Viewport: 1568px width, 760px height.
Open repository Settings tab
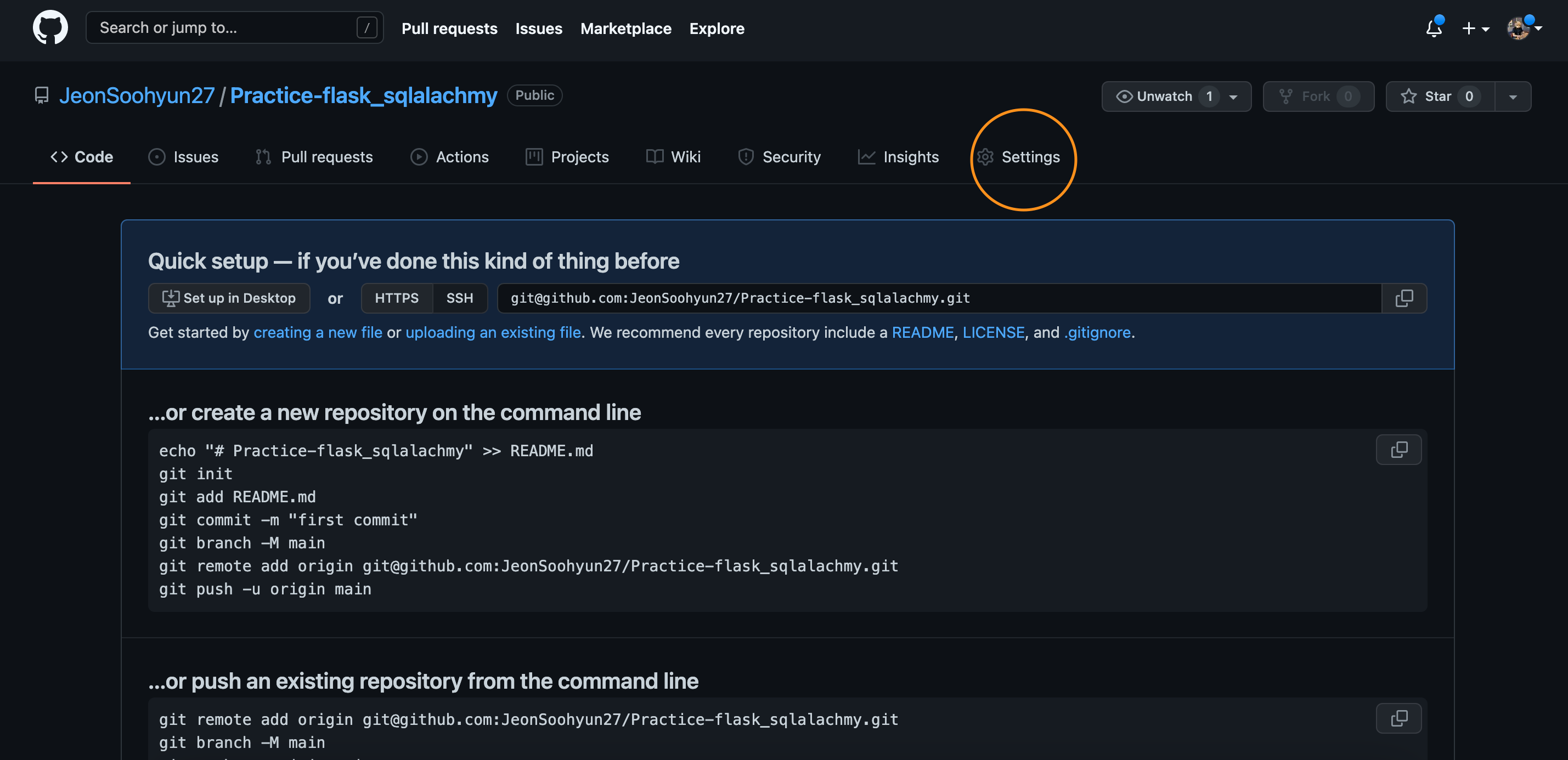pyautogui.click(x=1018, y=157)
